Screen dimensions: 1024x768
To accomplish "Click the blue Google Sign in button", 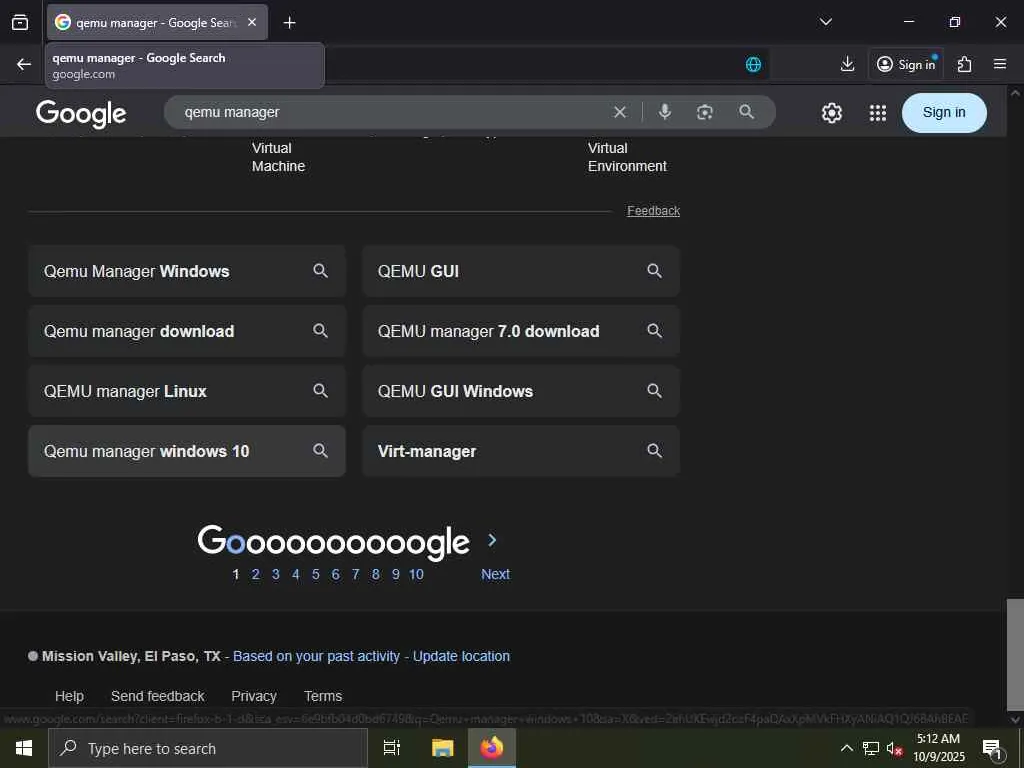I will coord(944,112).
